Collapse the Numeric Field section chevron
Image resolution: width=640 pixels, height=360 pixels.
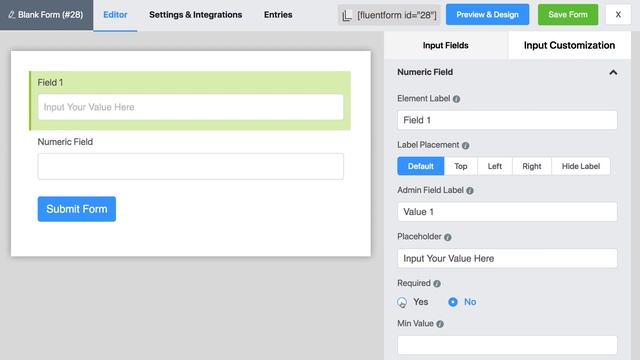[613, 73]
